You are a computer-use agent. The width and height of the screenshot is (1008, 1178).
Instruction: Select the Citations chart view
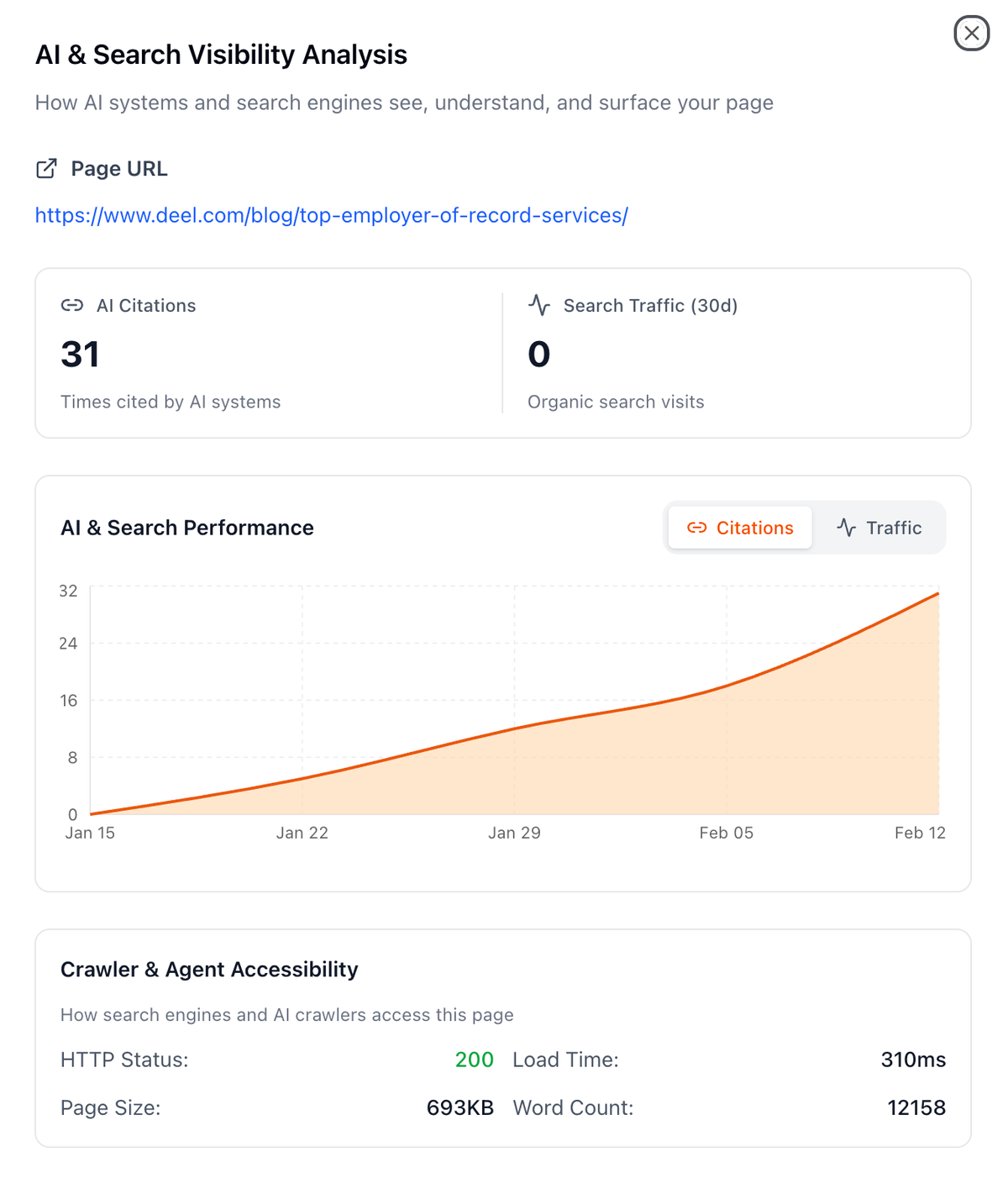coord(739,528)
